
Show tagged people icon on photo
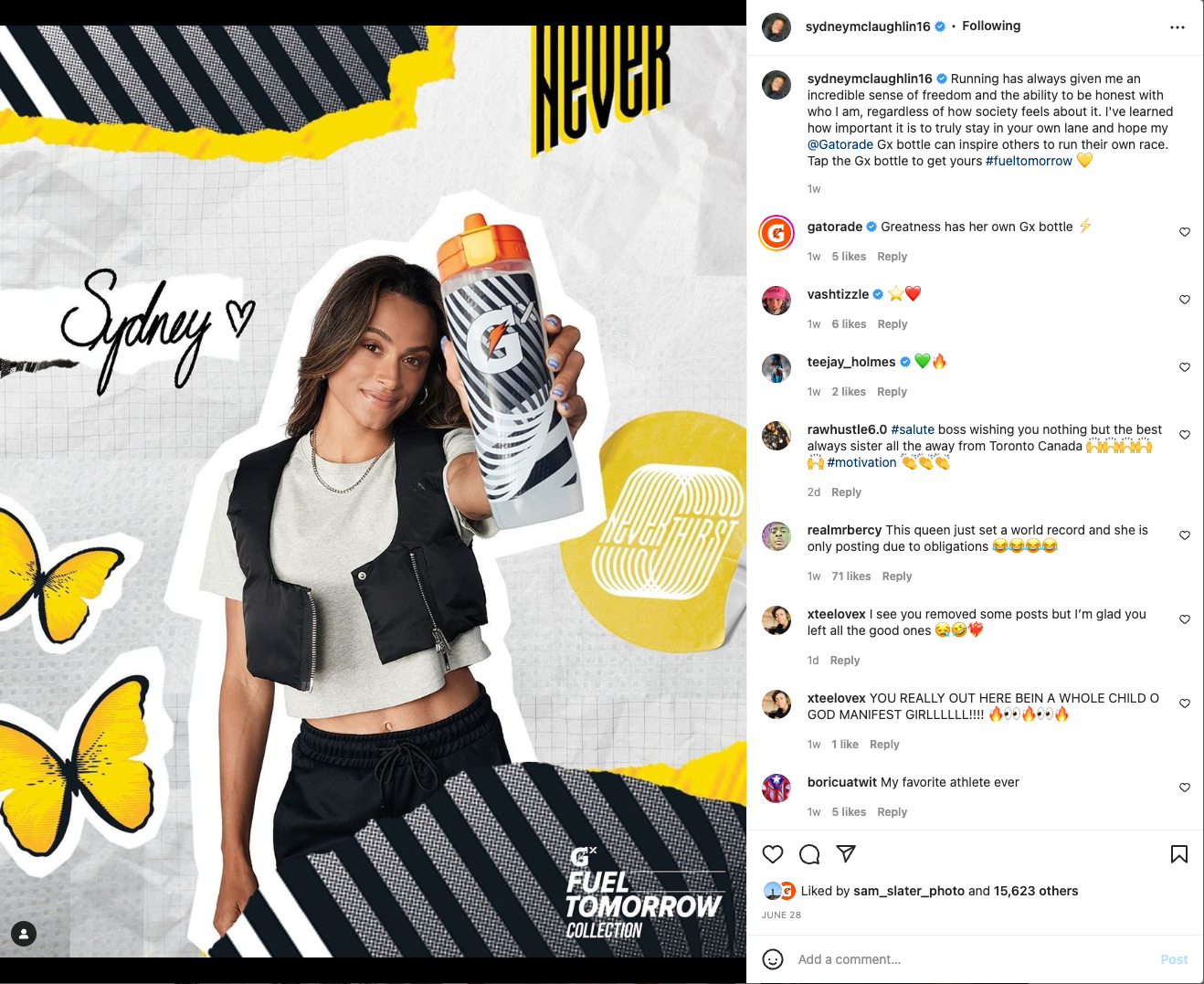pos(24,934)
